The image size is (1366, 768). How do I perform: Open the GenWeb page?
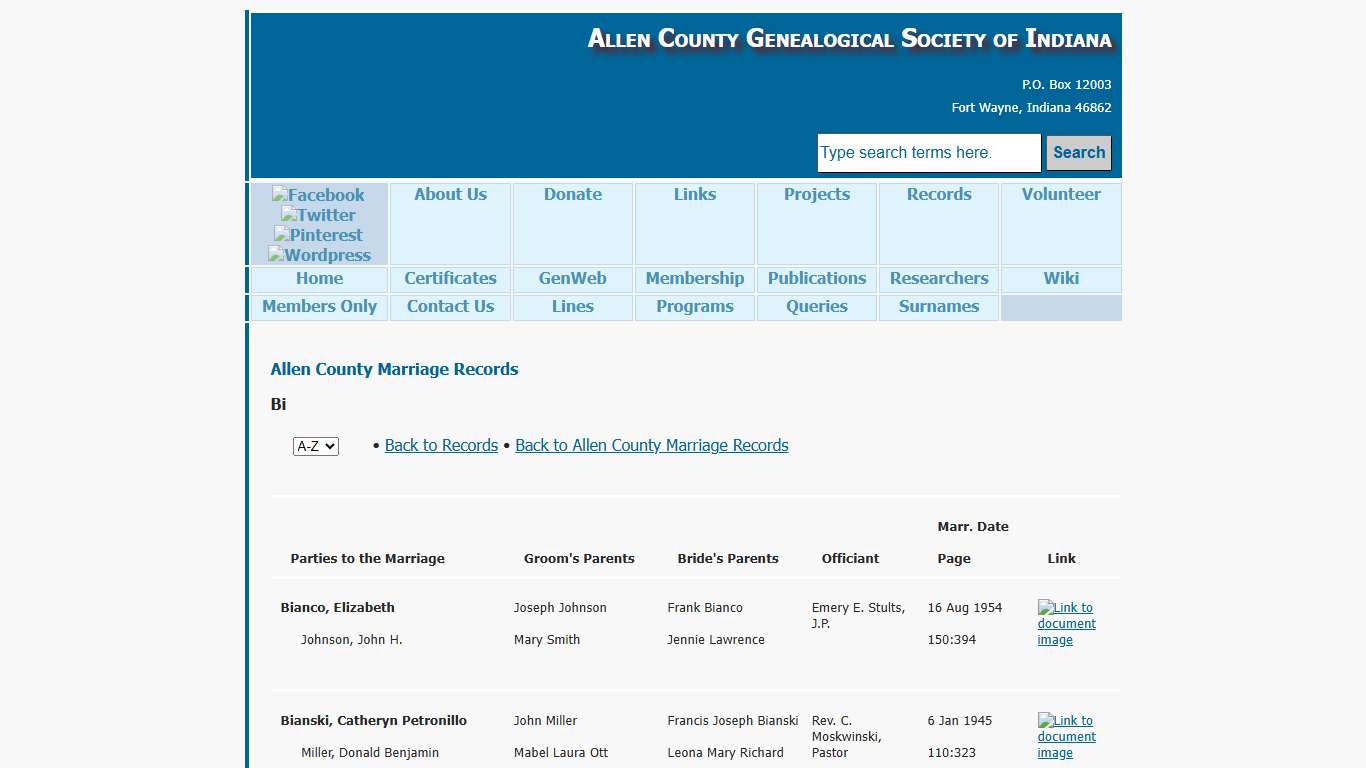coord(572,278)
